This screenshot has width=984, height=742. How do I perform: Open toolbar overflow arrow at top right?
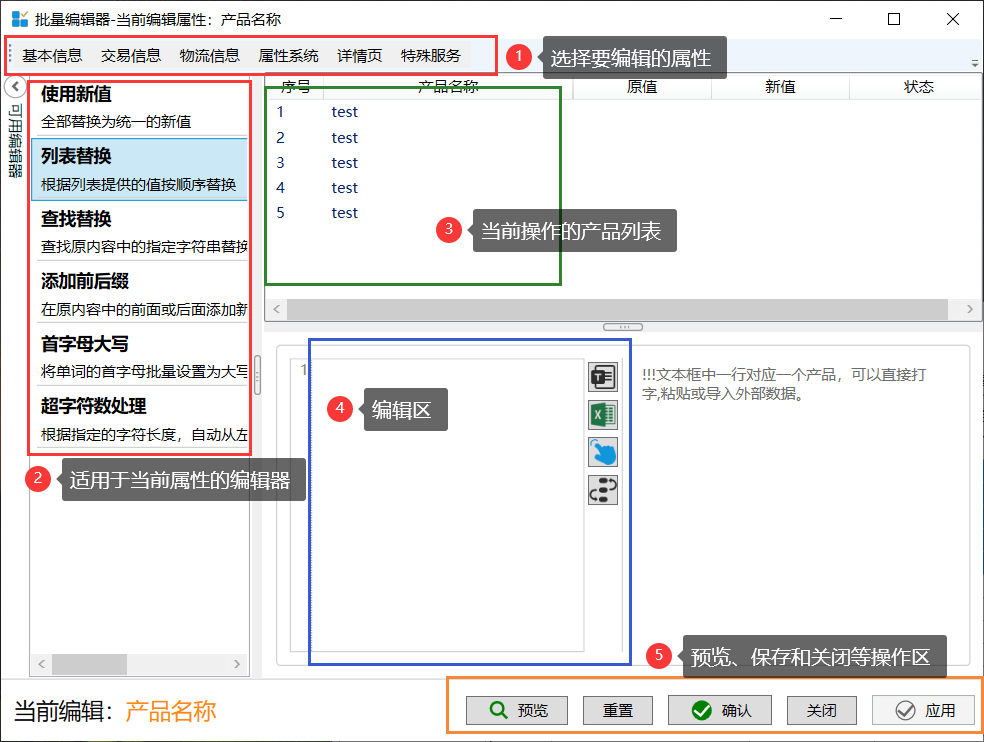pos(974,63)
